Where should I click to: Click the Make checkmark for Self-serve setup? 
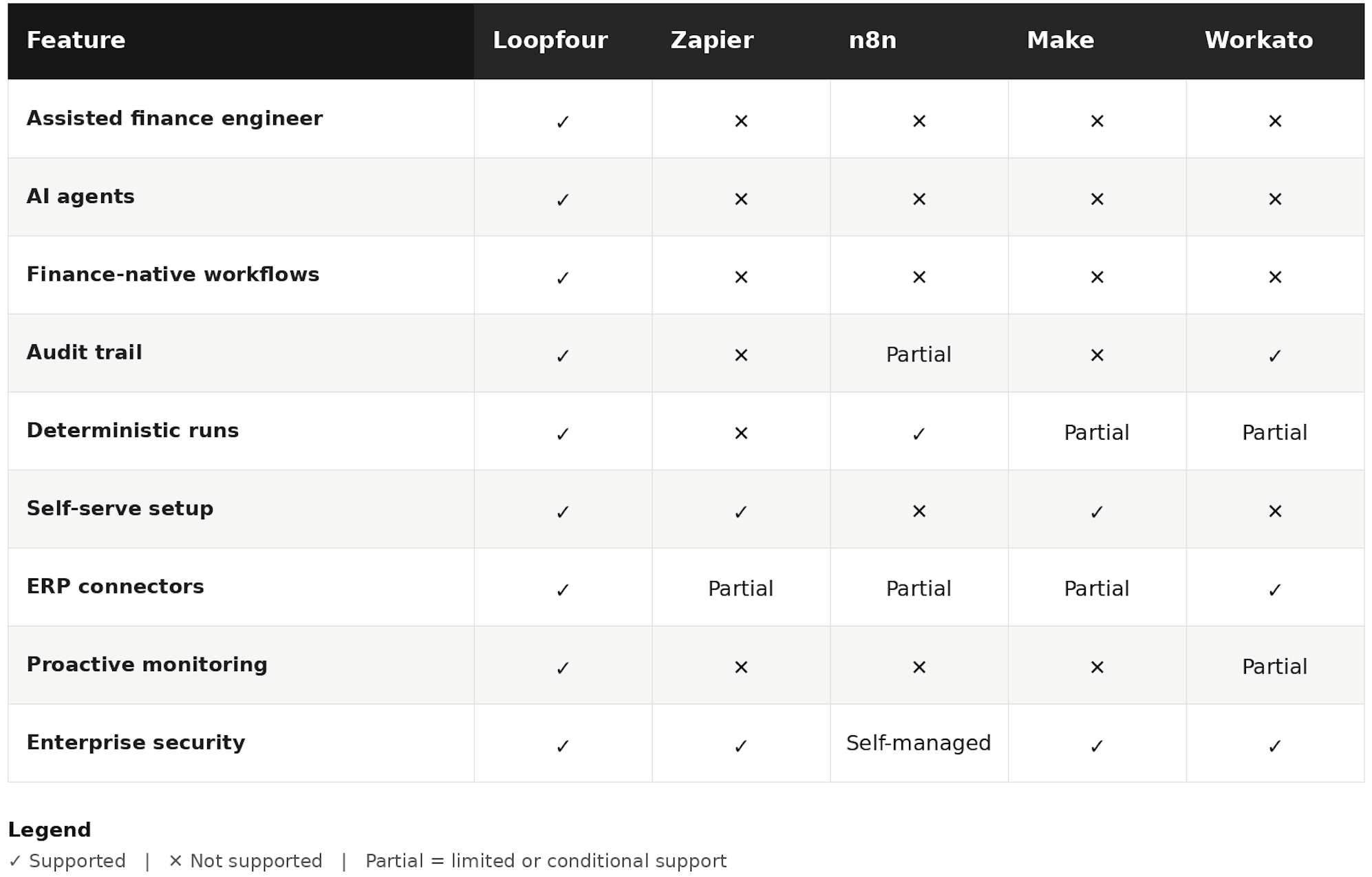[1097, 511]
